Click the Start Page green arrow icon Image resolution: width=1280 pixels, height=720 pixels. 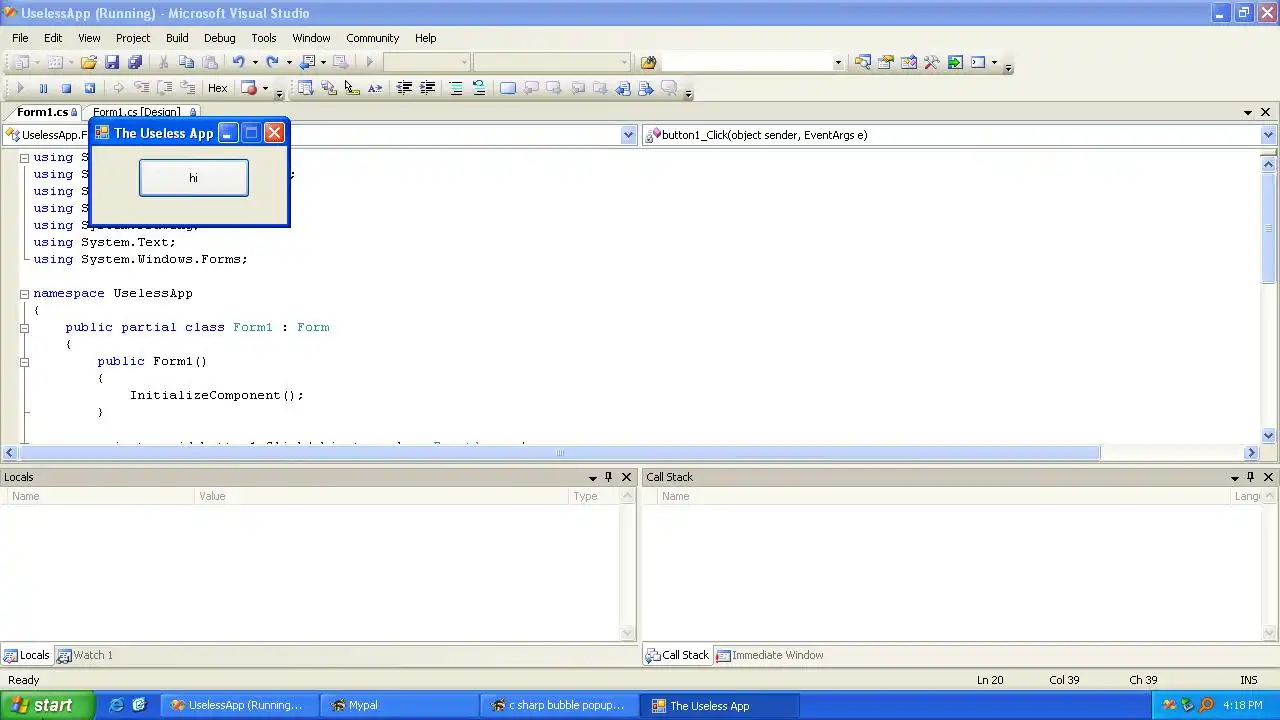955,62
